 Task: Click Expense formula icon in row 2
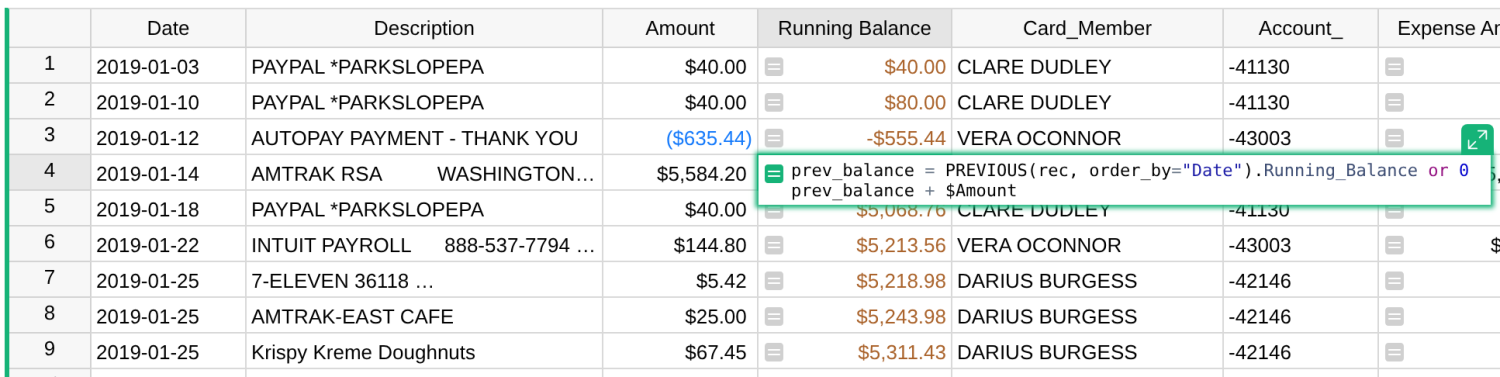(x=1394, y=103)
